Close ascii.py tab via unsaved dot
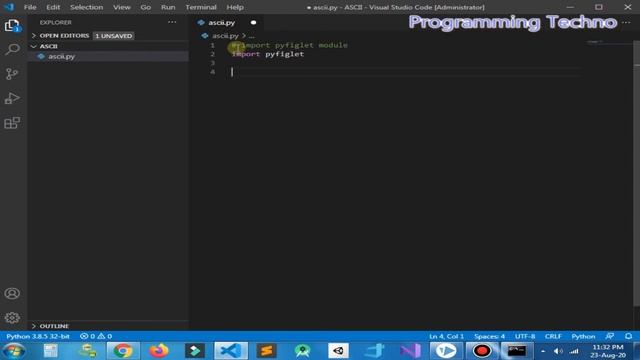640x360 pixels. (x=253, y=22)
